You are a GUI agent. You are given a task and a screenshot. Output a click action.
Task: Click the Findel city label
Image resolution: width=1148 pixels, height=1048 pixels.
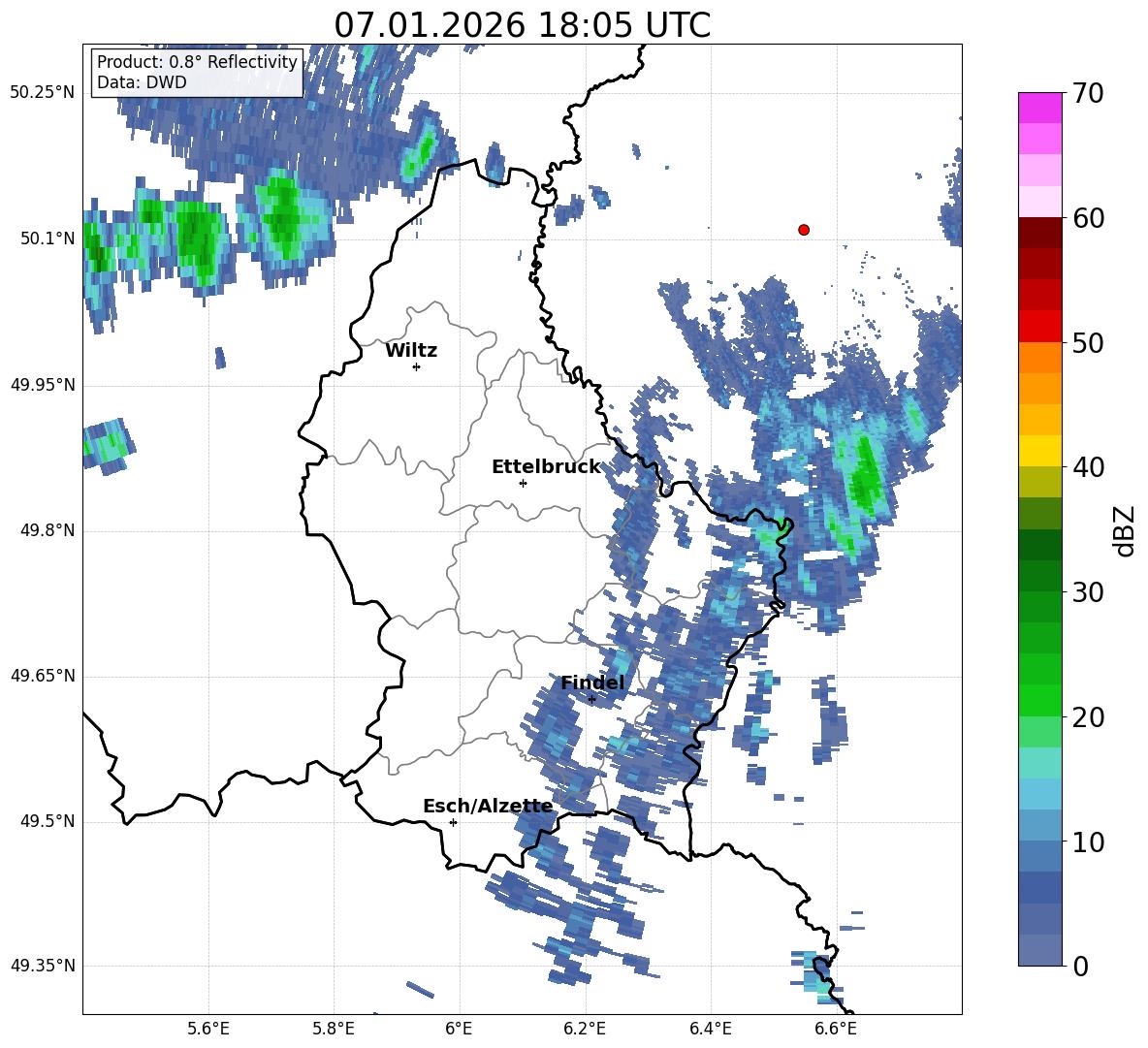coord(592,683)
